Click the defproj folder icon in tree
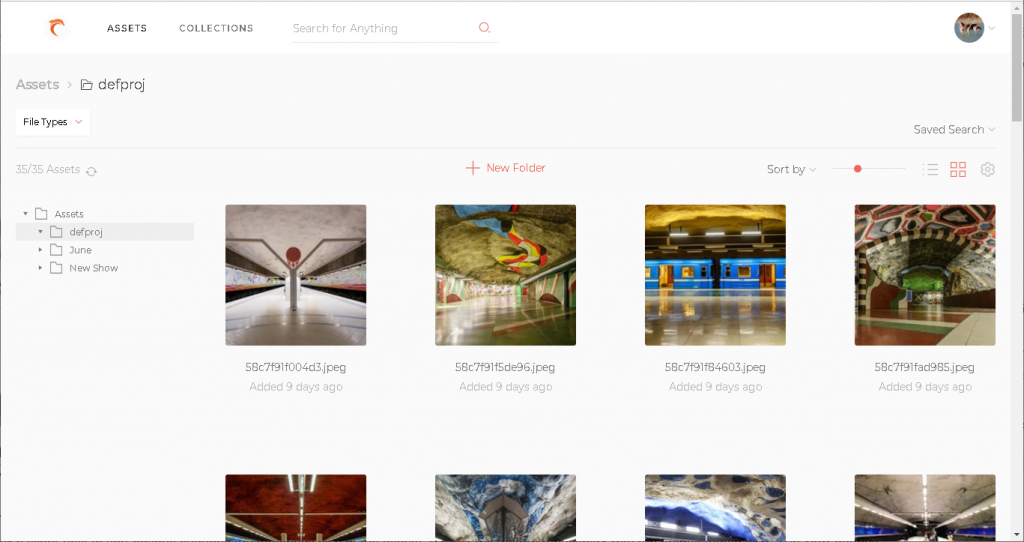1024x542 pixels. [x=56, y=232]
